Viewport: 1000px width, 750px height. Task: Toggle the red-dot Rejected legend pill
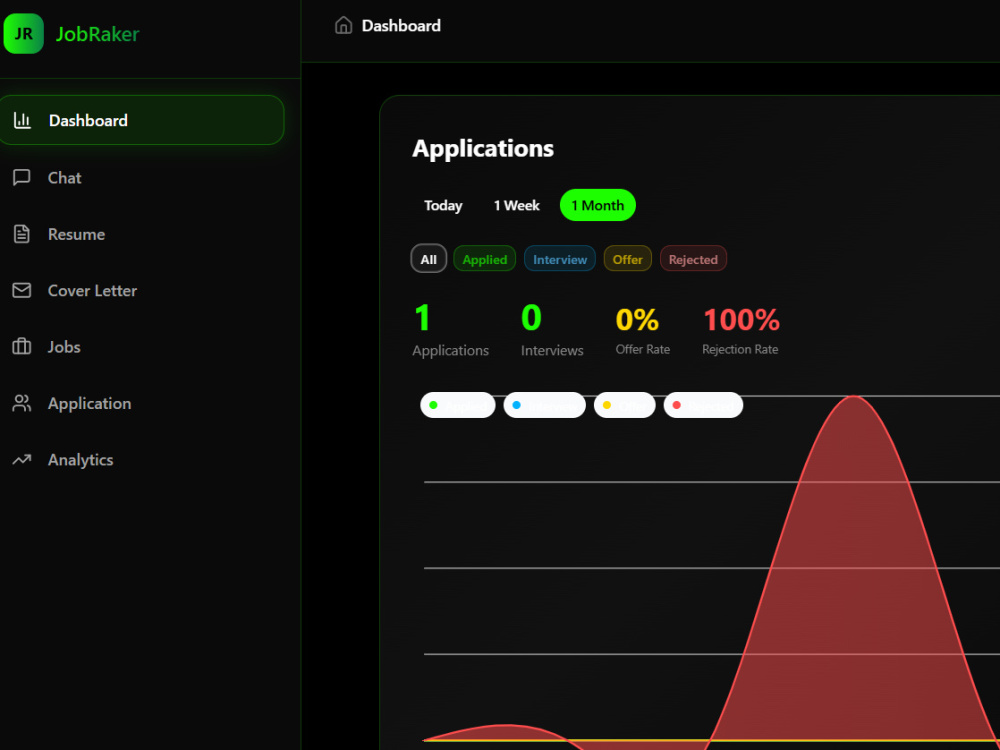point(703,405)
